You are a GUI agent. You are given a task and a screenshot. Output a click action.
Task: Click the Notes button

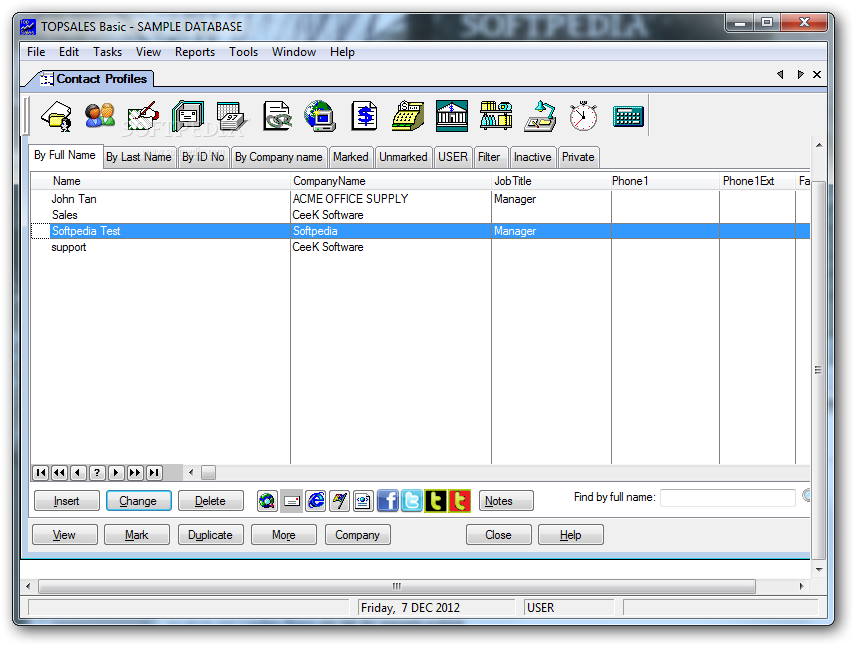pos(506,500)
